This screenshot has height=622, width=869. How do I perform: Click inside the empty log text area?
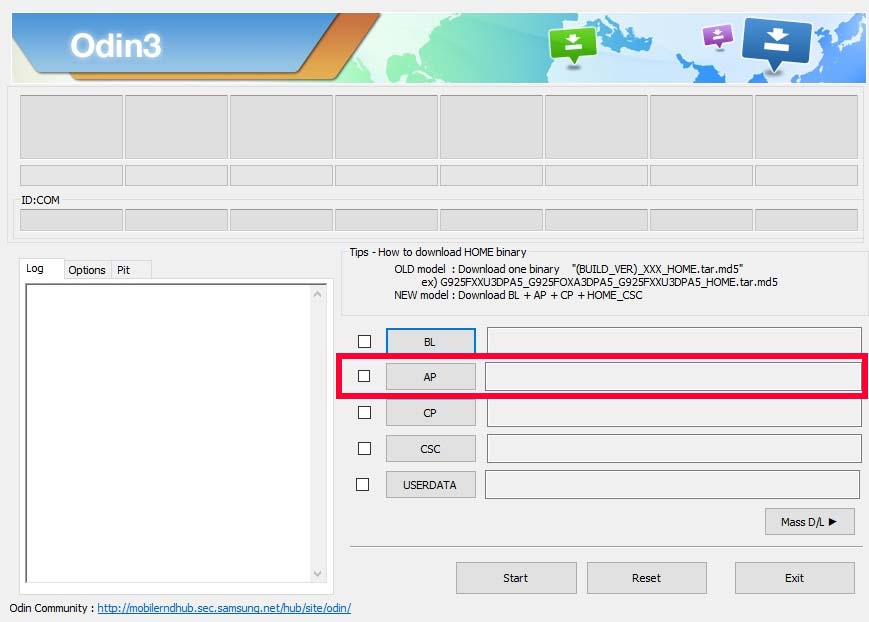169,434
